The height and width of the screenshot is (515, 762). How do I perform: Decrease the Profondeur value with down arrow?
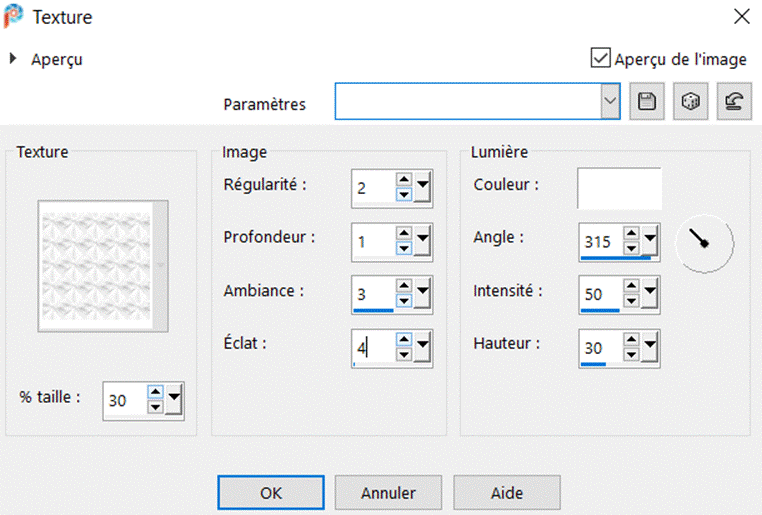click(x=404, y=247)
